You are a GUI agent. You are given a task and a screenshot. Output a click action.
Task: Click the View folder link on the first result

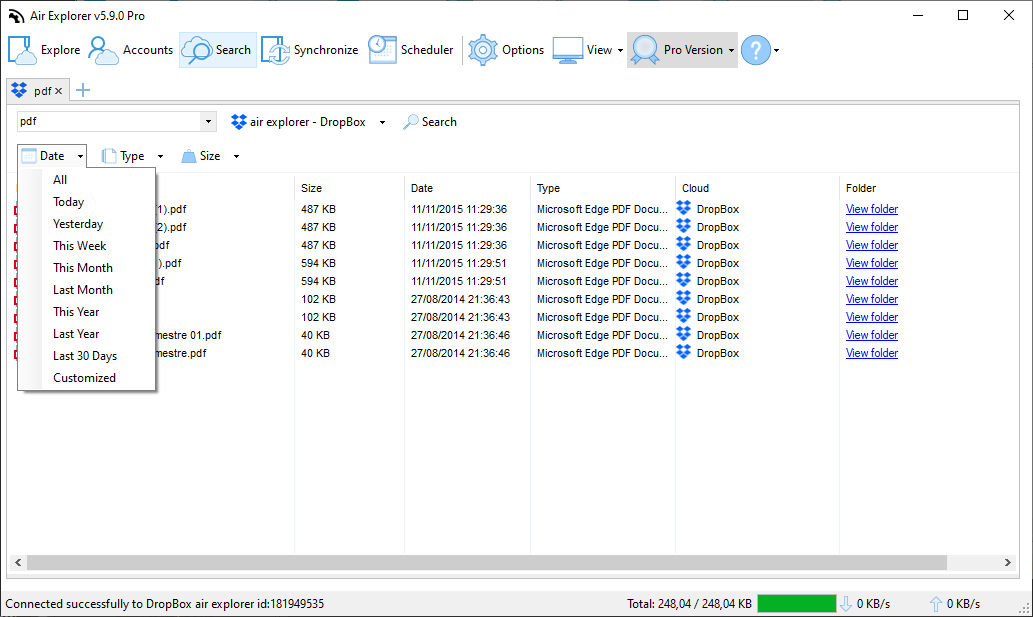(871, 208)
